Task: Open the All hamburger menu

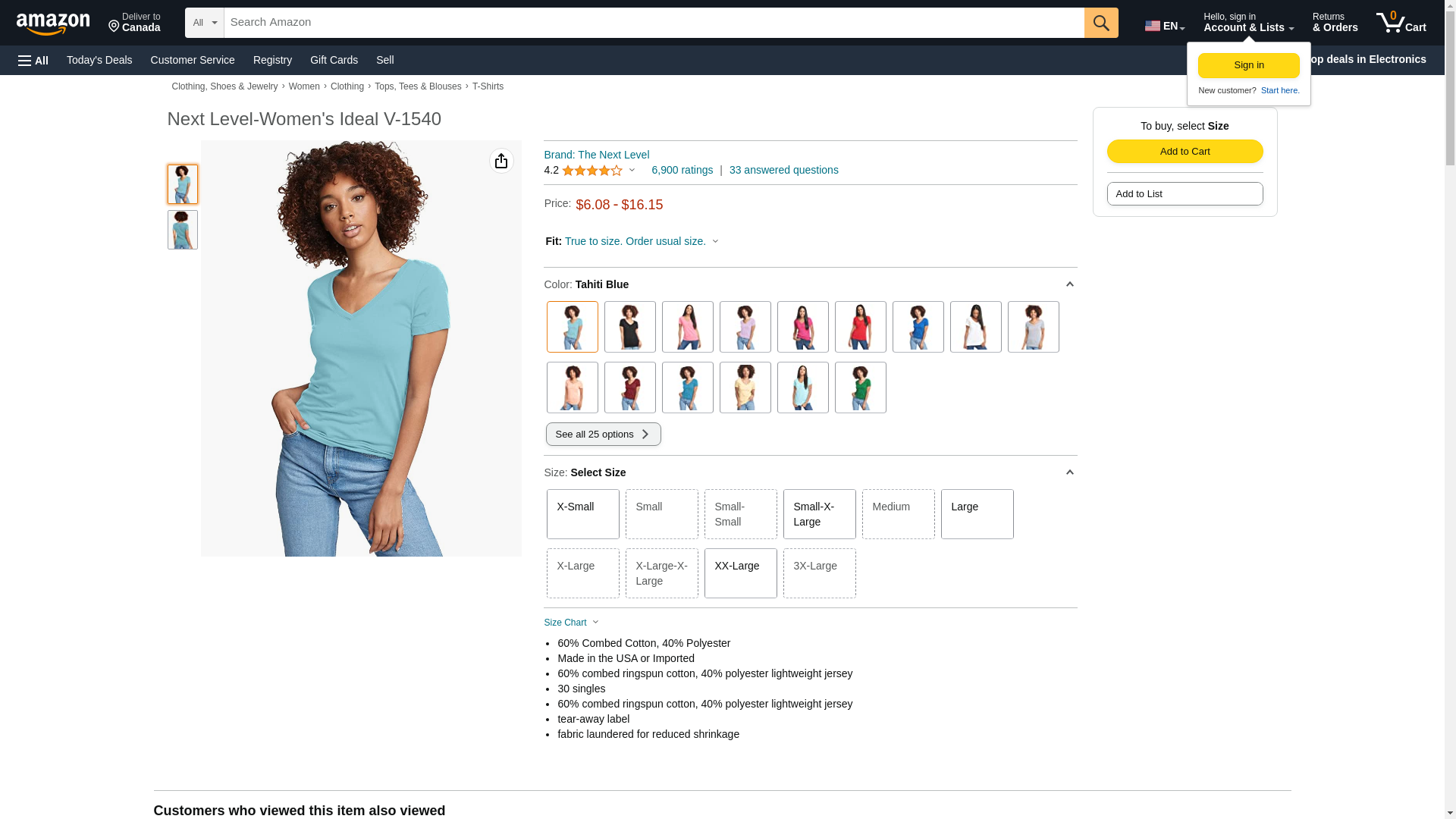Action: click(x=33, y=60)
